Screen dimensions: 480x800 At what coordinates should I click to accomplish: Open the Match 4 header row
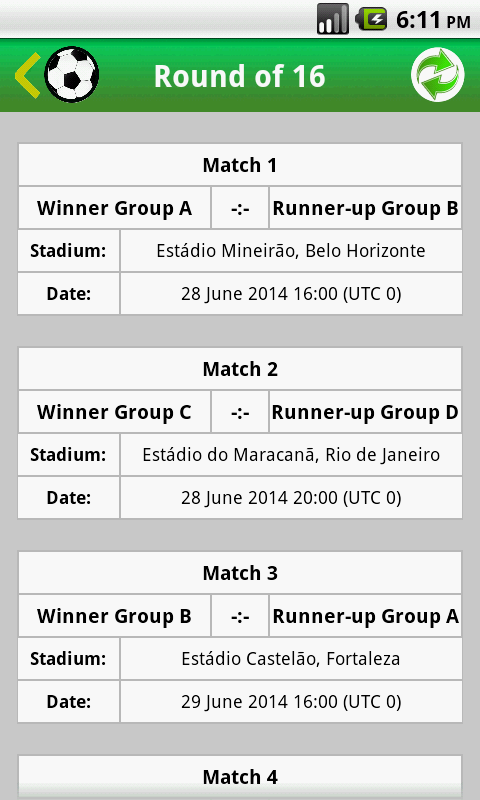click(x=240, y=777)
